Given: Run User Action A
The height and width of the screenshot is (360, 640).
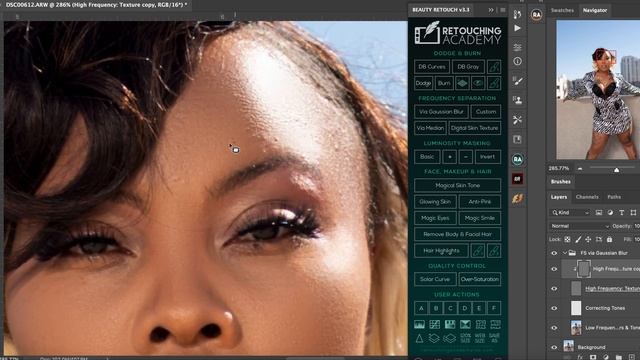Looking at the screenshot, I should 421,308.
